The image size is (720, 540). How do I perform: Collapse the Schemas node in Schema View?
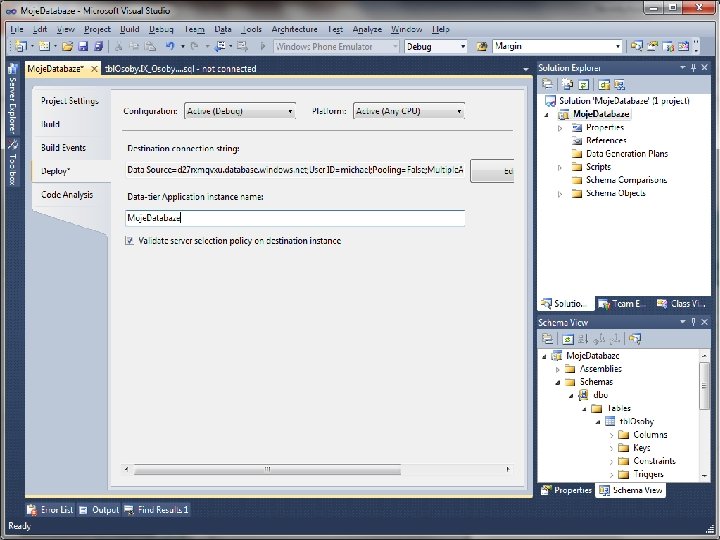tap(557, 382)
